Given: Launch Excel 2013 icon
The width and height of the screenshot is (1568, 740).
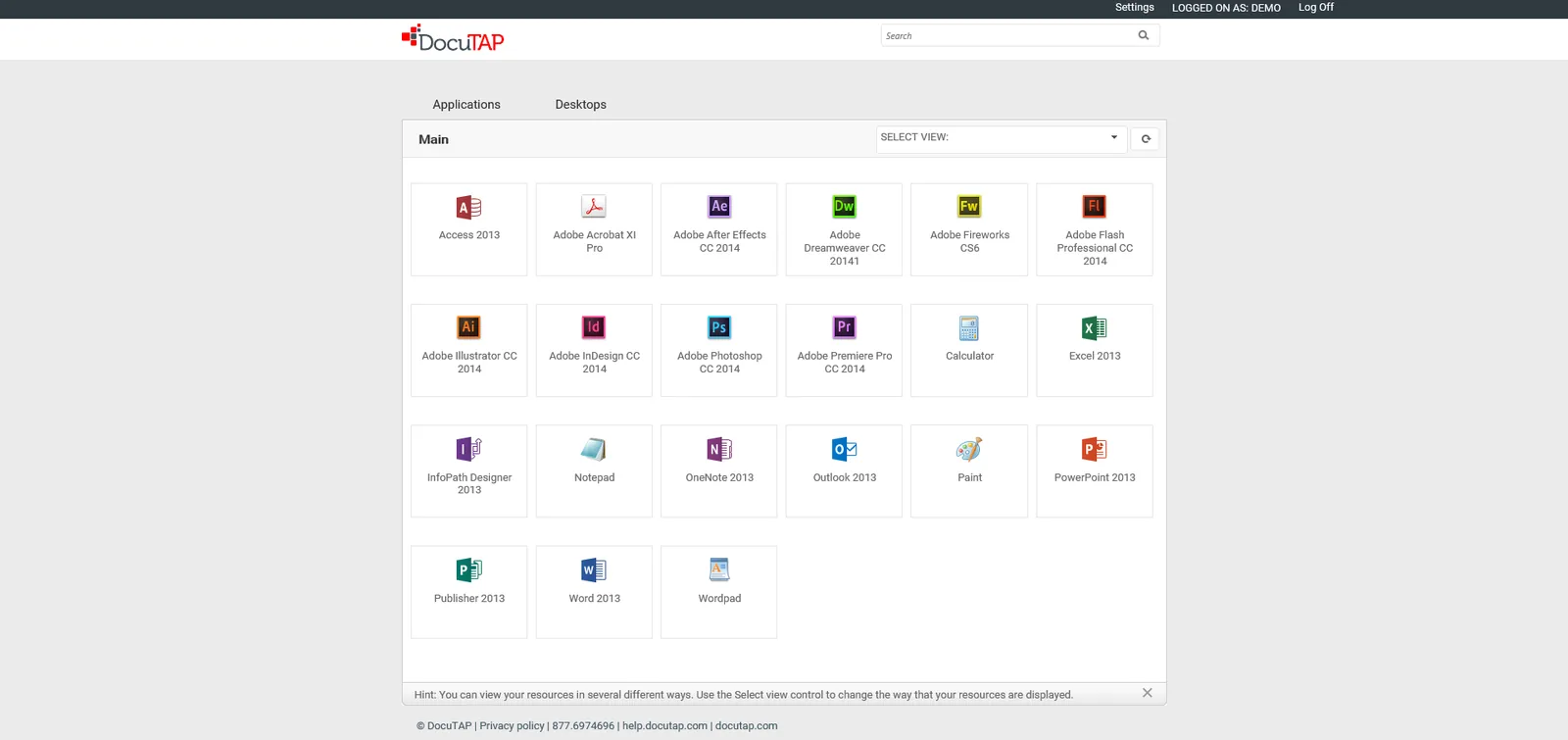Looking at the screenshot, I should pyautogui.click(x=1095, y=328).
